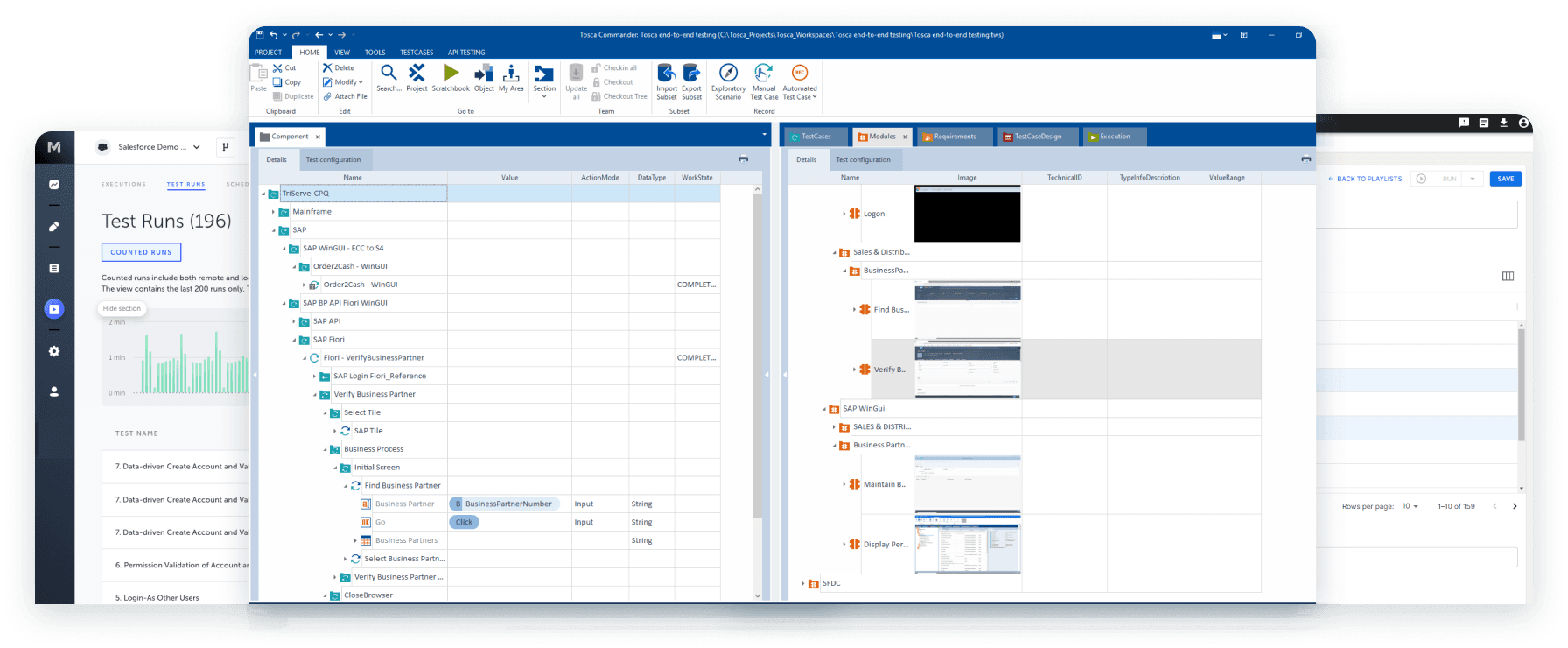Screen dimensions: 1568x648
Task: Switch to the TESTCASES ribbon tab
Action: click(416, 53)
